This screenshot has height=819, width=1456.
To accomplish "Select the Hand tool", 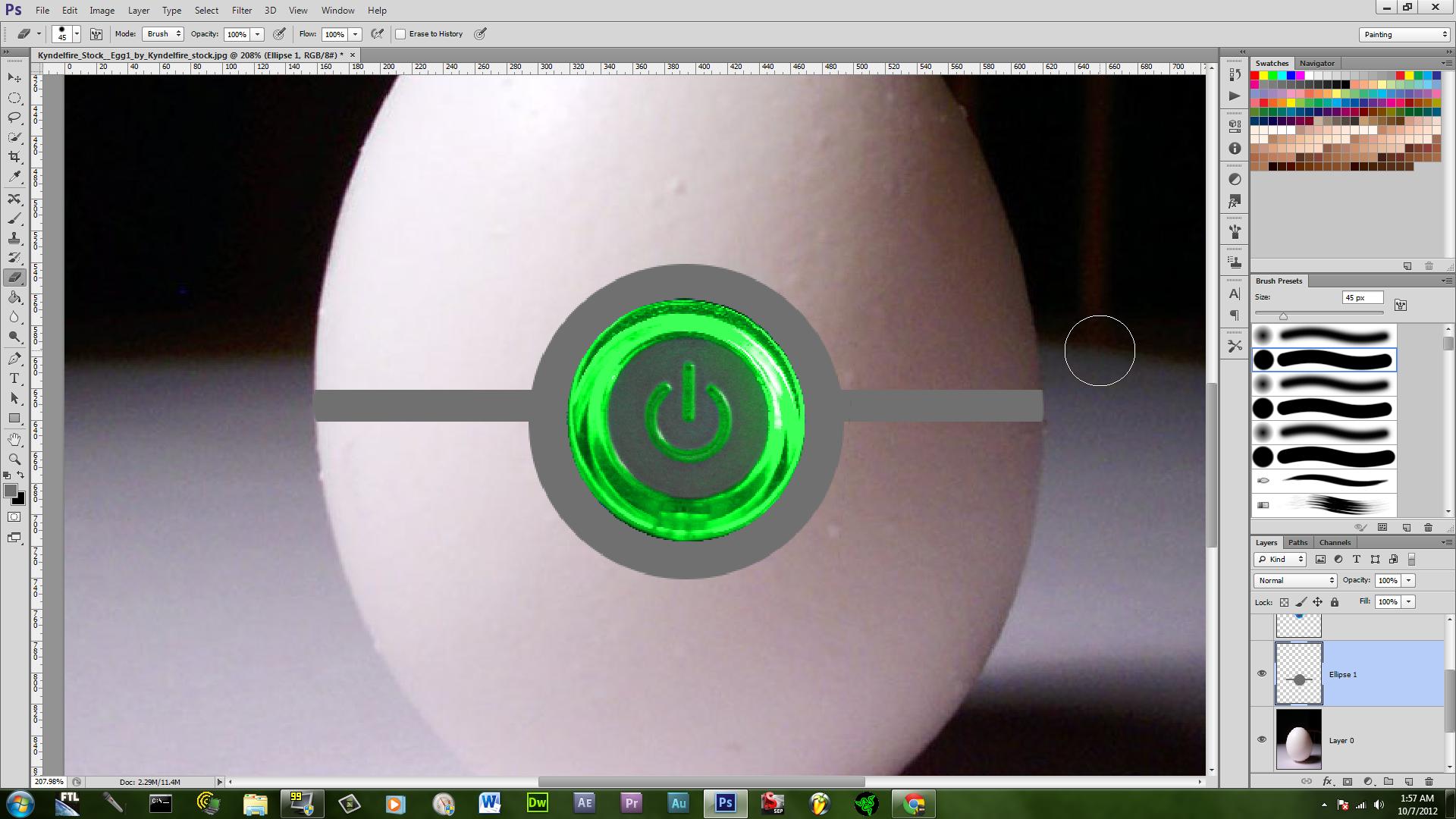I will click(14, 439).
